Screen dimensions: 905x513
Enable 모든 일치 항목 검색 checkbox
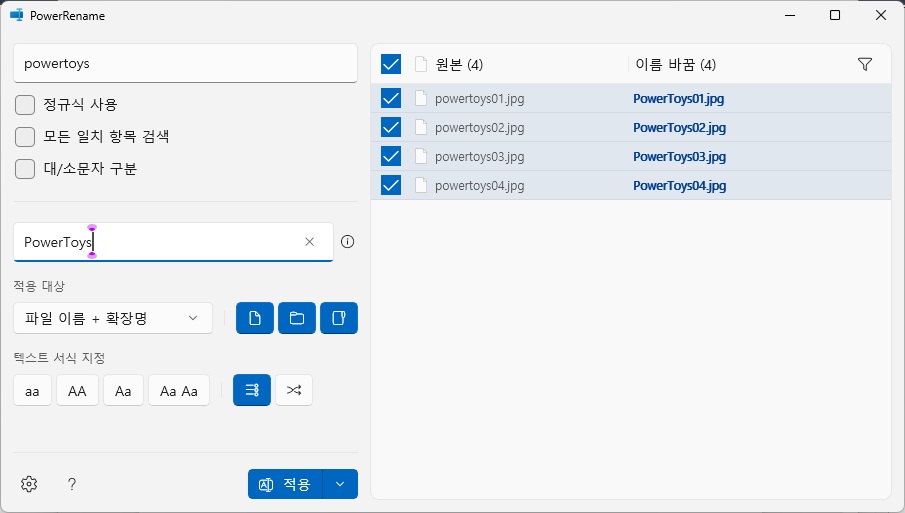point(25,137)
